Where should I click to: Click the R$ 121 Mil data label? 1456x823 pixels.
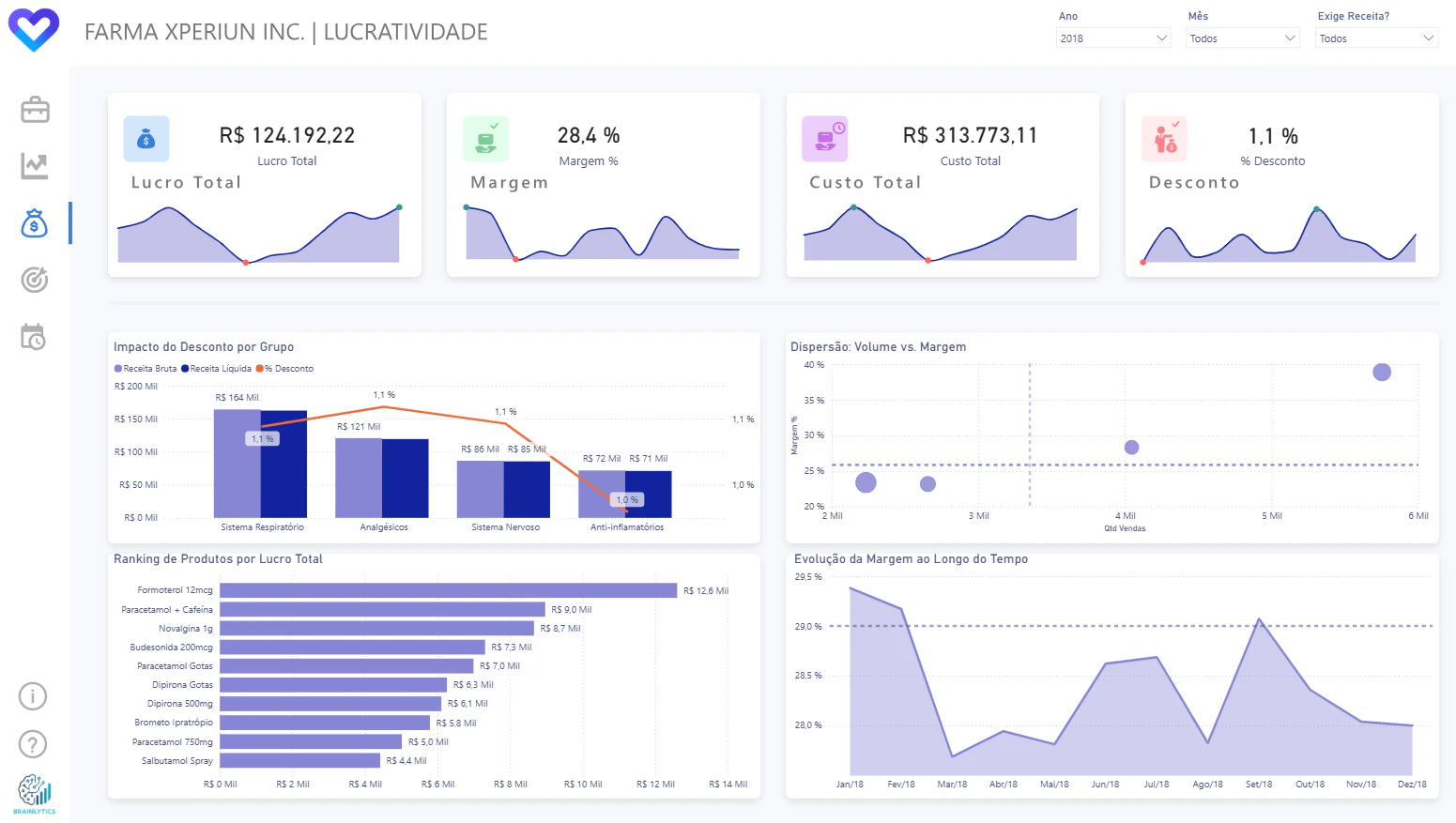pos(359,427)
